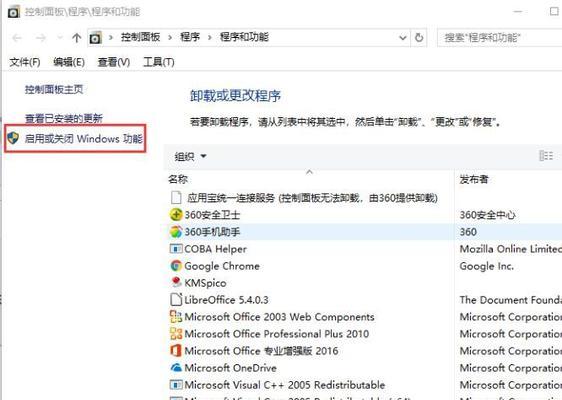The width and height of the screenshot is (562, 400).
Task: Click 控制面板 breadcrumb in address bar
Action: pyautogui.click(x=140, y=37)
